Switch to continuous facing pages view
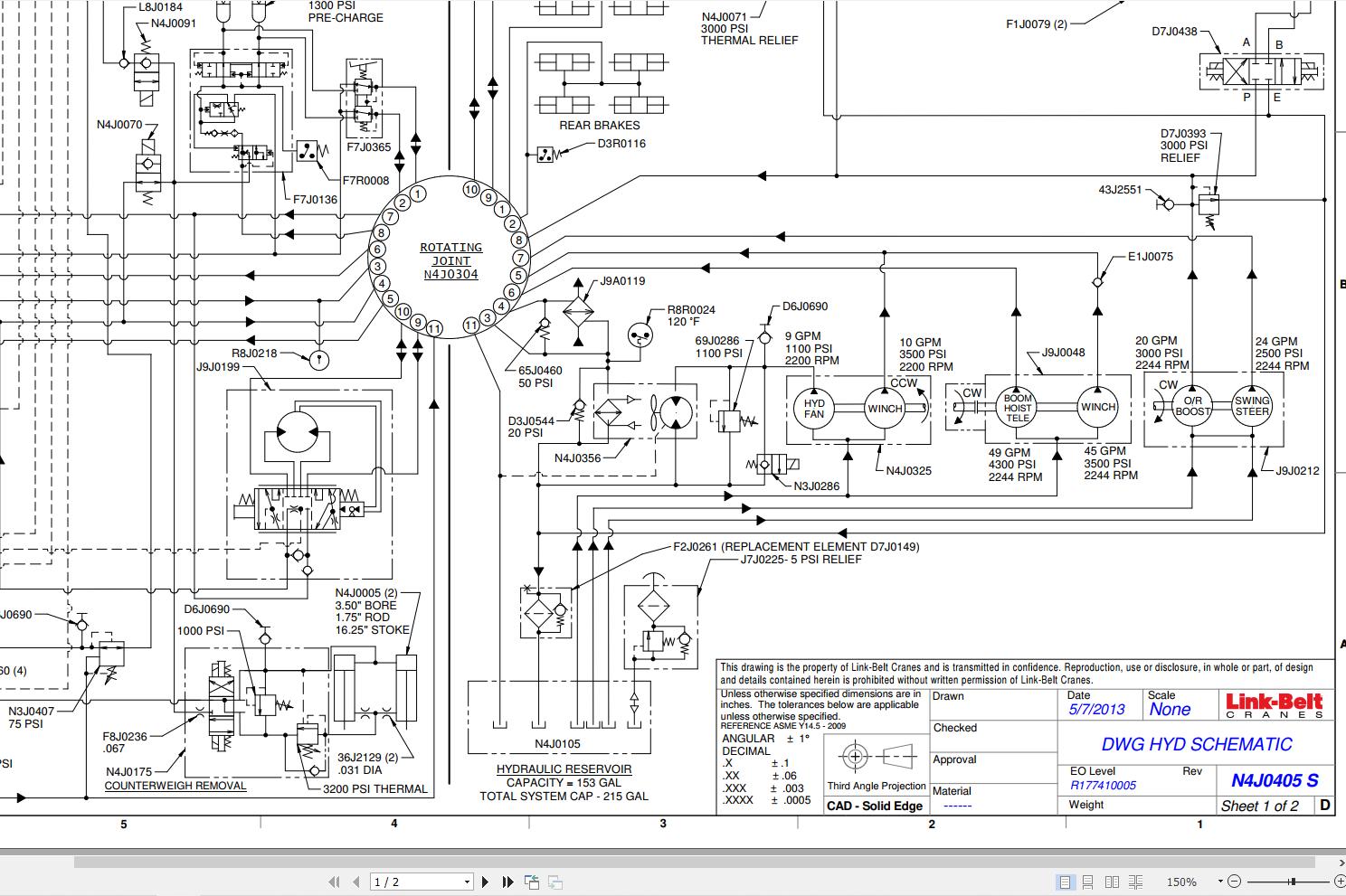Screen dimensions: 1346x896 [1135, 882]
